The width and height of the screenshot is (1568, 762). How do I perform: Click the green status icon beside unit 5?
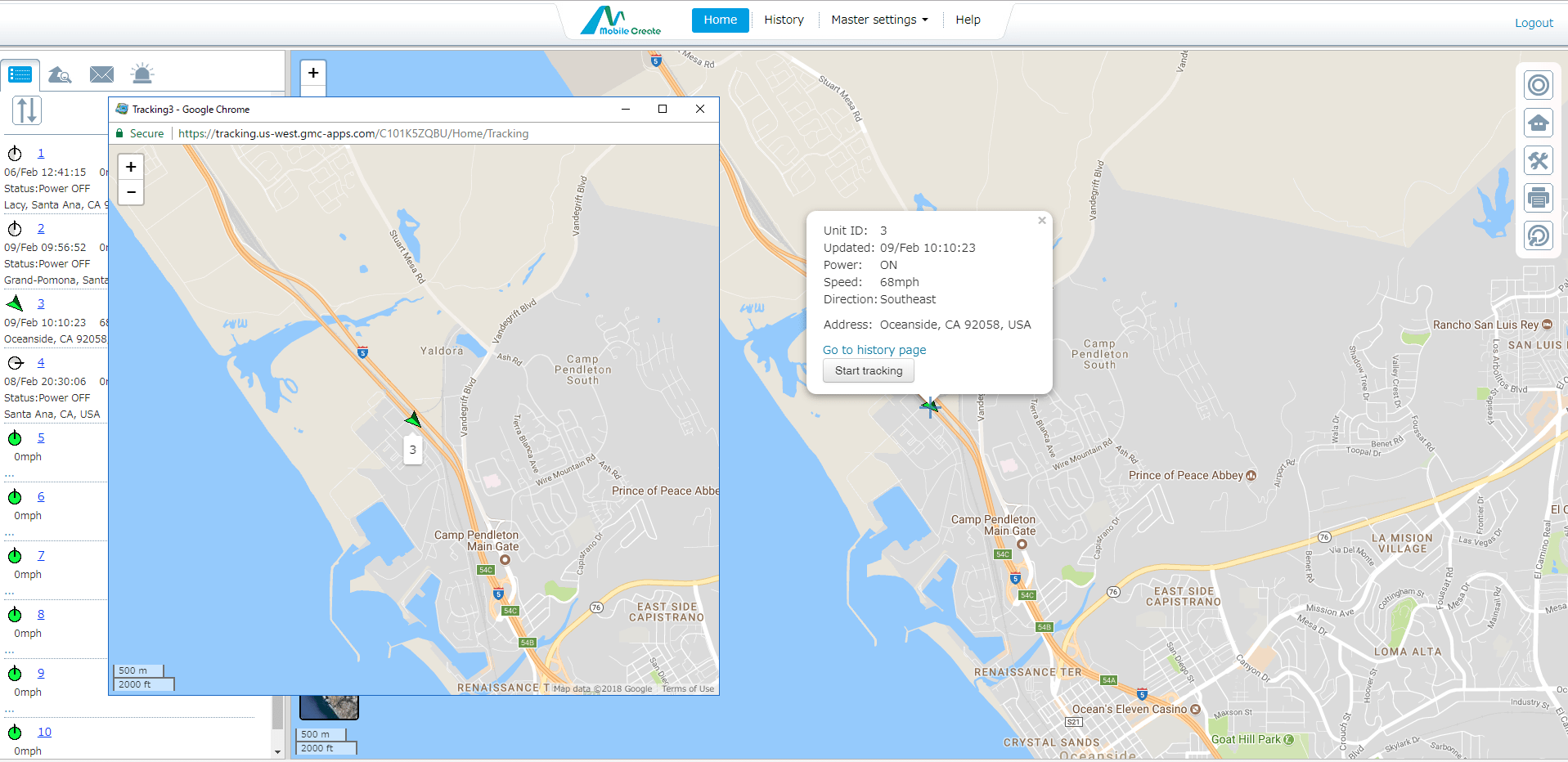pos(15,438)
